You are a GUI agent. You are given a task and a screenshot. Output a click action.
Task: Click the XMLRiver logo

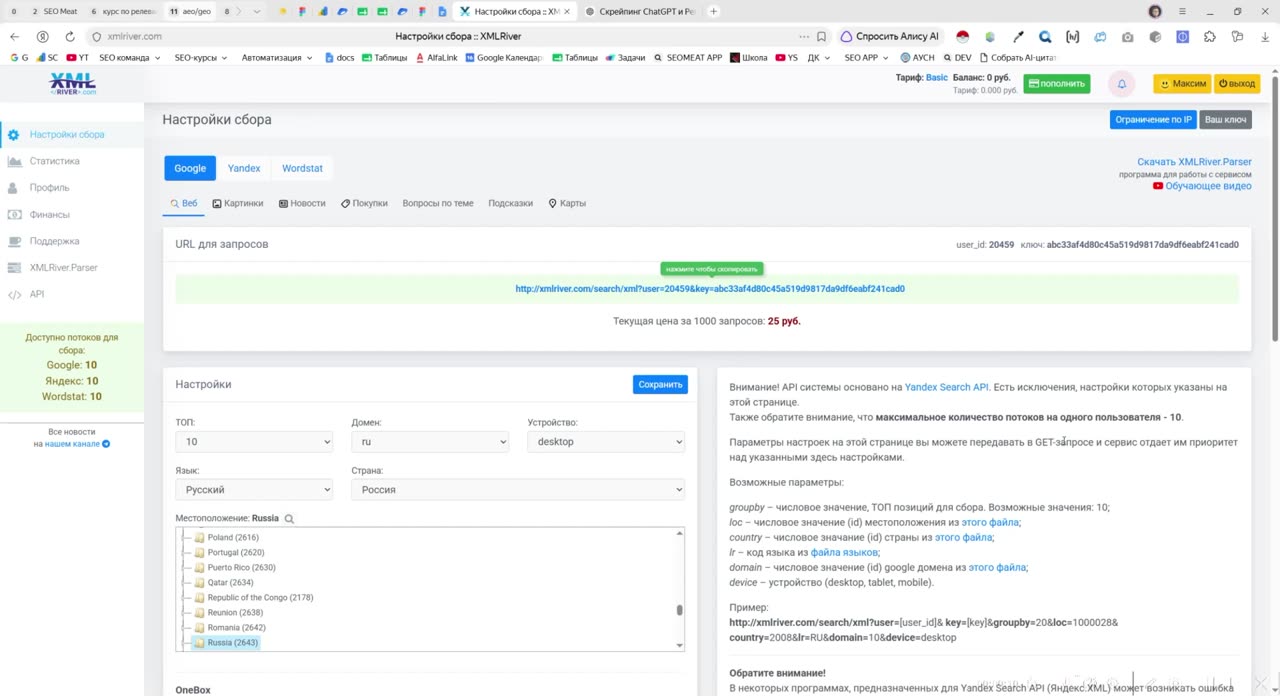click(x=72, y=84)
